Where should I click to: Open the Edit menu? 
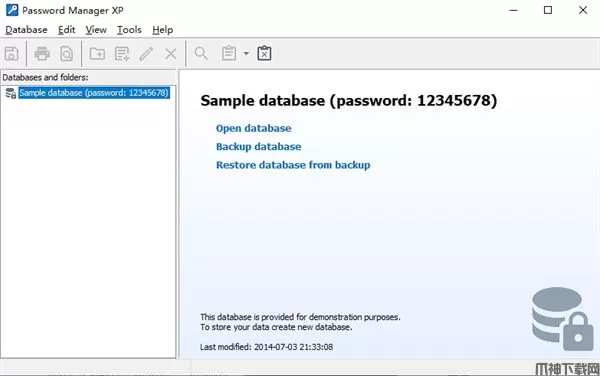click(x=67, y=30)
